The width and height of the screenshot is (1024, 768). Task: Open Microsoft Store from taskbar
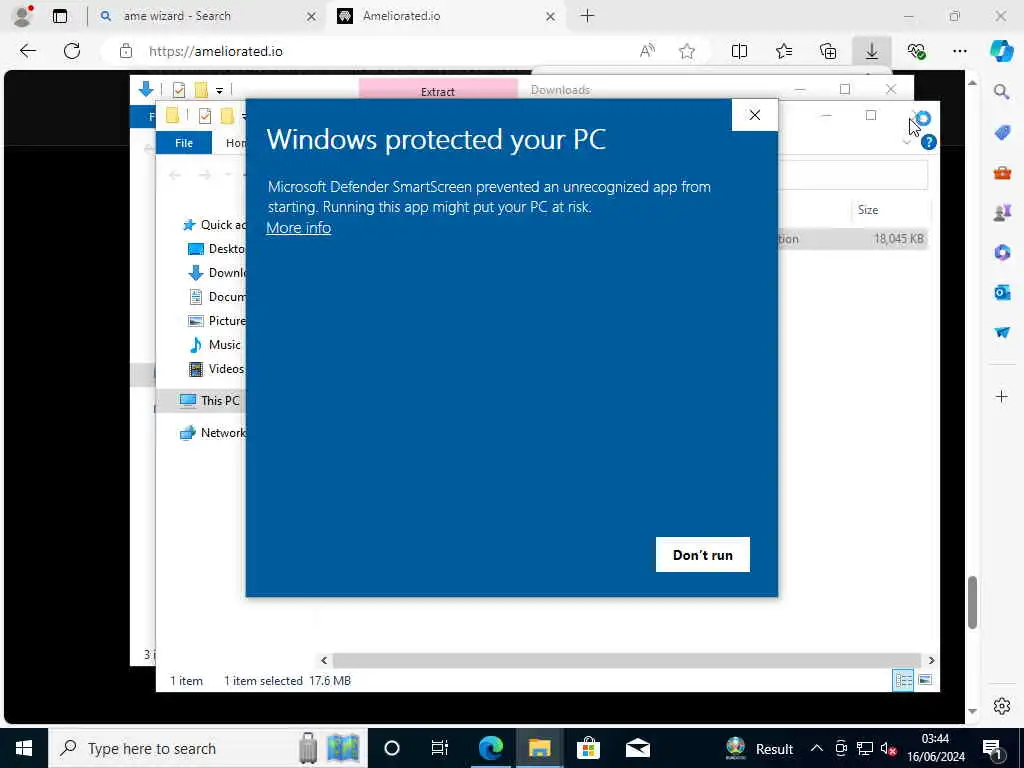[588, 748]
